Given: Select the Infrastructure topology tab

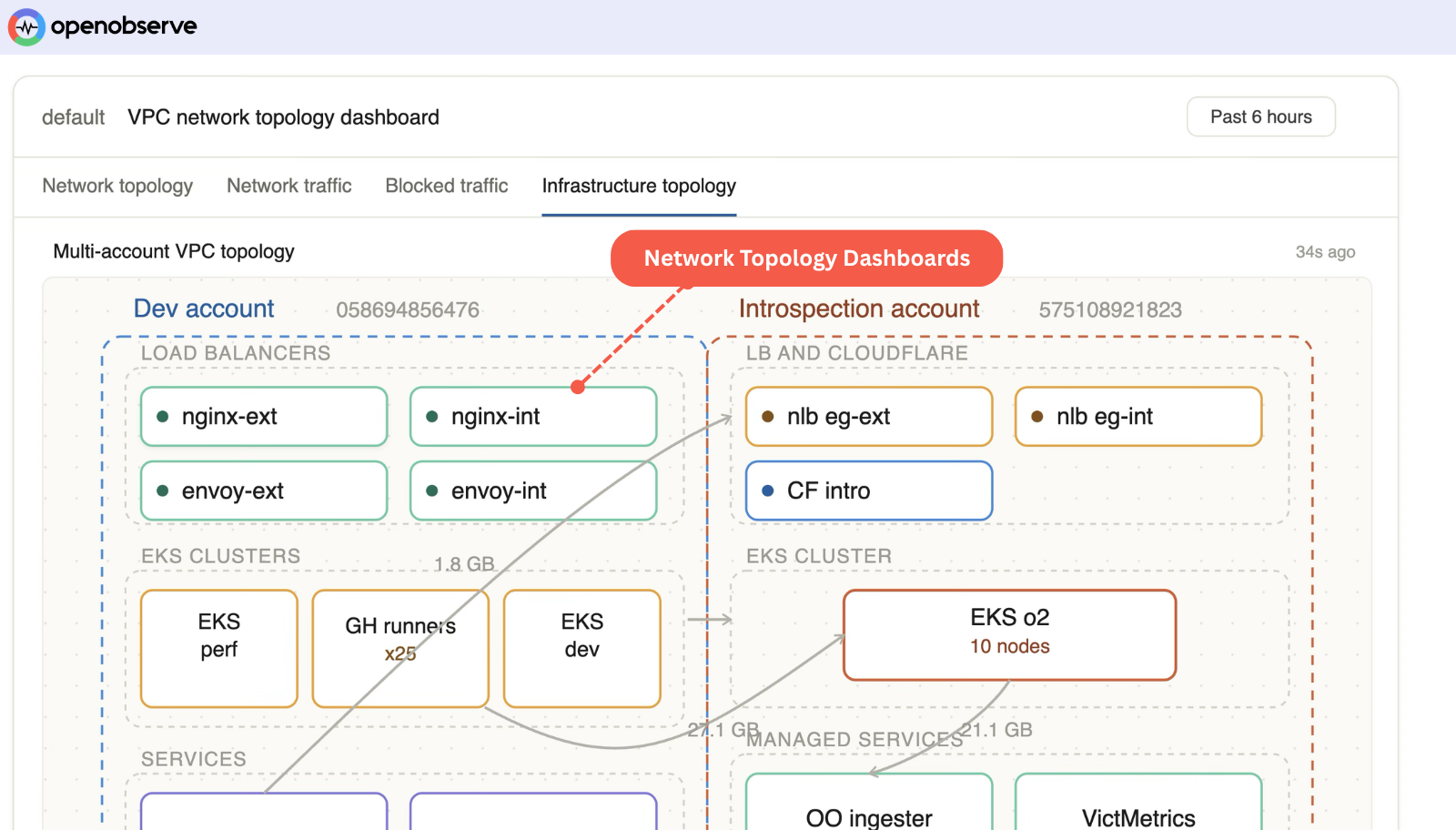Looking at the screenshot, I should 639,186.
